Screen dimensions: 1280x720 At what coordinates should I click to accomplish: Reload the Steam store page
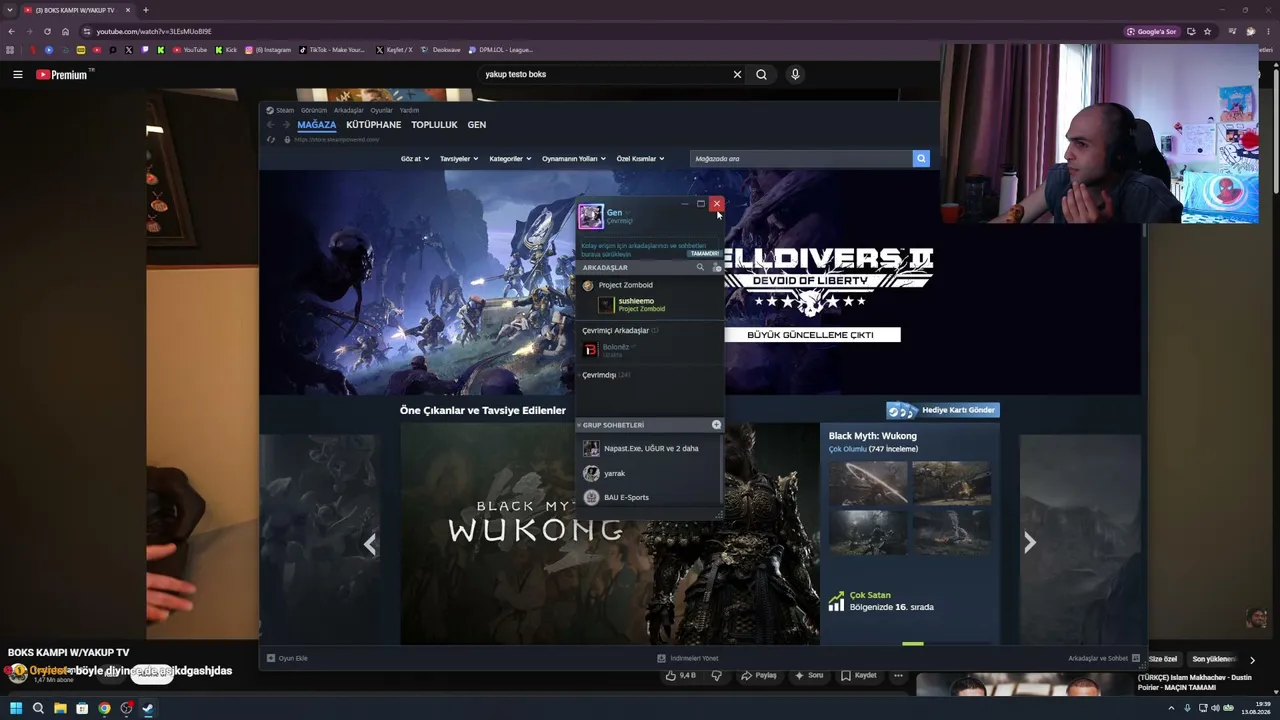(270, 140)
